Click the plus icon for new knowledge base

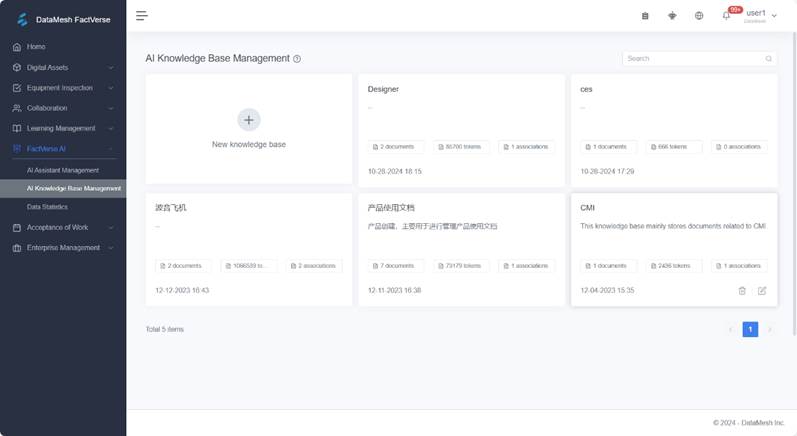[x=249, y=120]
